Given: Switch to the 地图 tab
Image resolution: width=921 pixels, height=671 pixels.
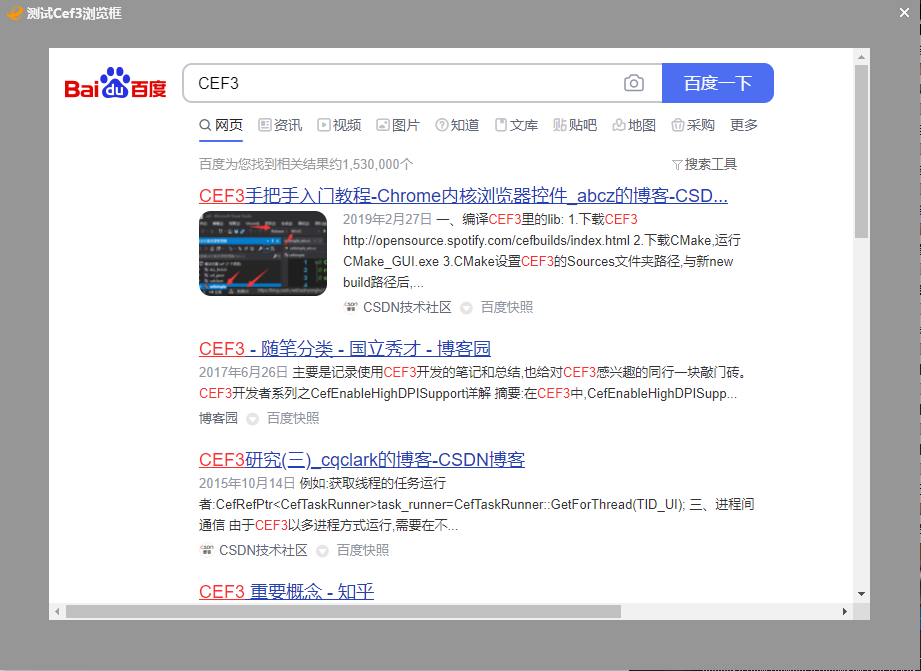Looking at the screenshot, I should pos(634,125).
